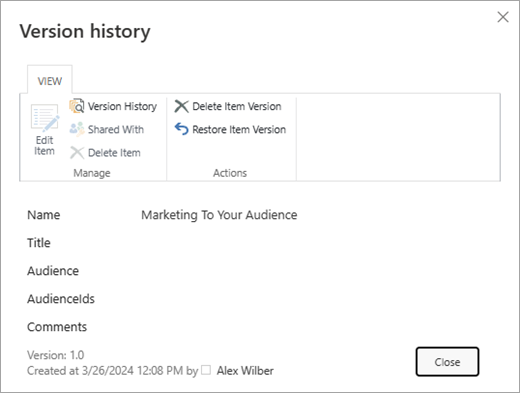Click the Name field label
This screenshot has height=393, width=520.
(44, 215)
